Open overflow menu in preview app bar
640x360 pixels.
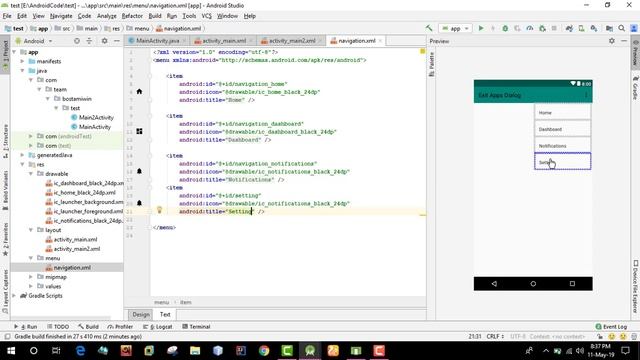click(586, 95)
